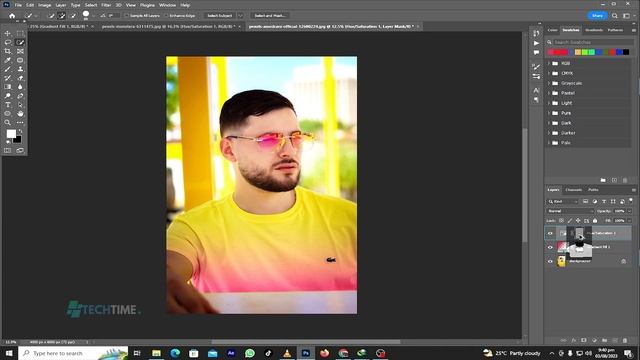Switch to the Patterns tab
The image size is (640, 360).
(615, 30)
